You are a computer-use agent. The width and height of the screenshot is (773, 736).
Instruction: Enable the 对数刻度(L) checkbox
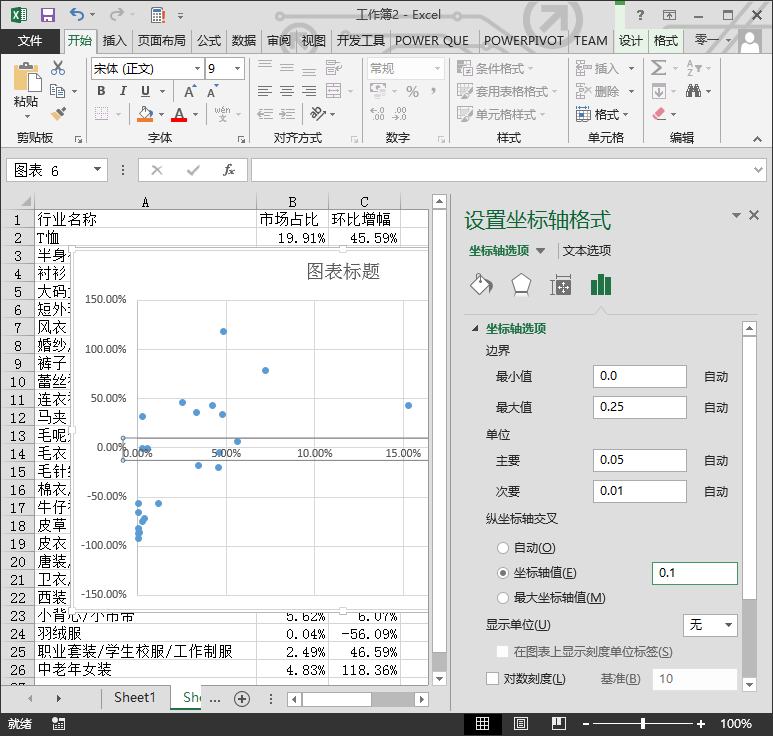pos(492,679)
